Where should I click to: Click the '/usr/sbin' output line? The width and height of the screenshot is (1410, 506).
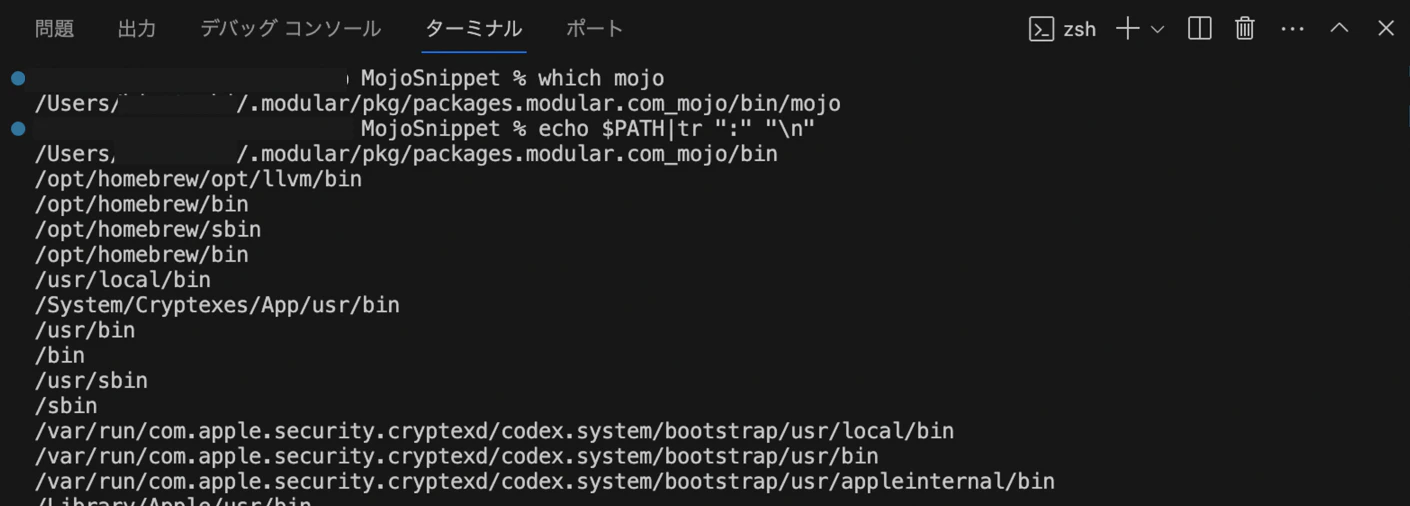click(91, 380)
